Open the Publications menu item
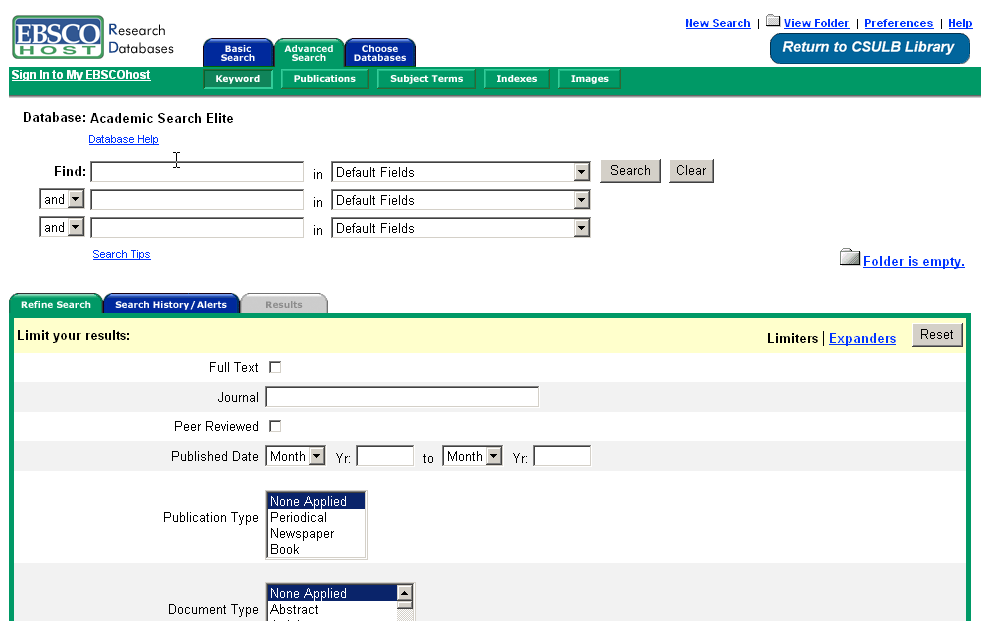The width and height of the screenshot is (998, 621). (325, 79)
